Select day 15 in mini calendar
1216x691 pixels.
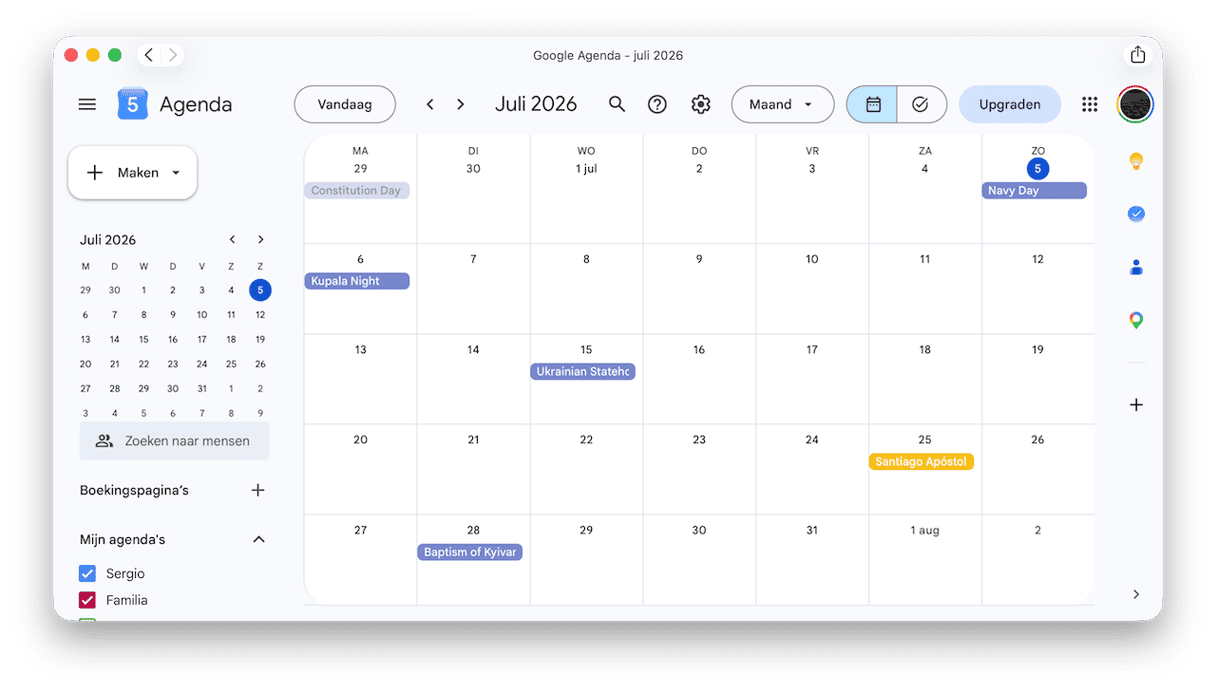tap(144, 340)
